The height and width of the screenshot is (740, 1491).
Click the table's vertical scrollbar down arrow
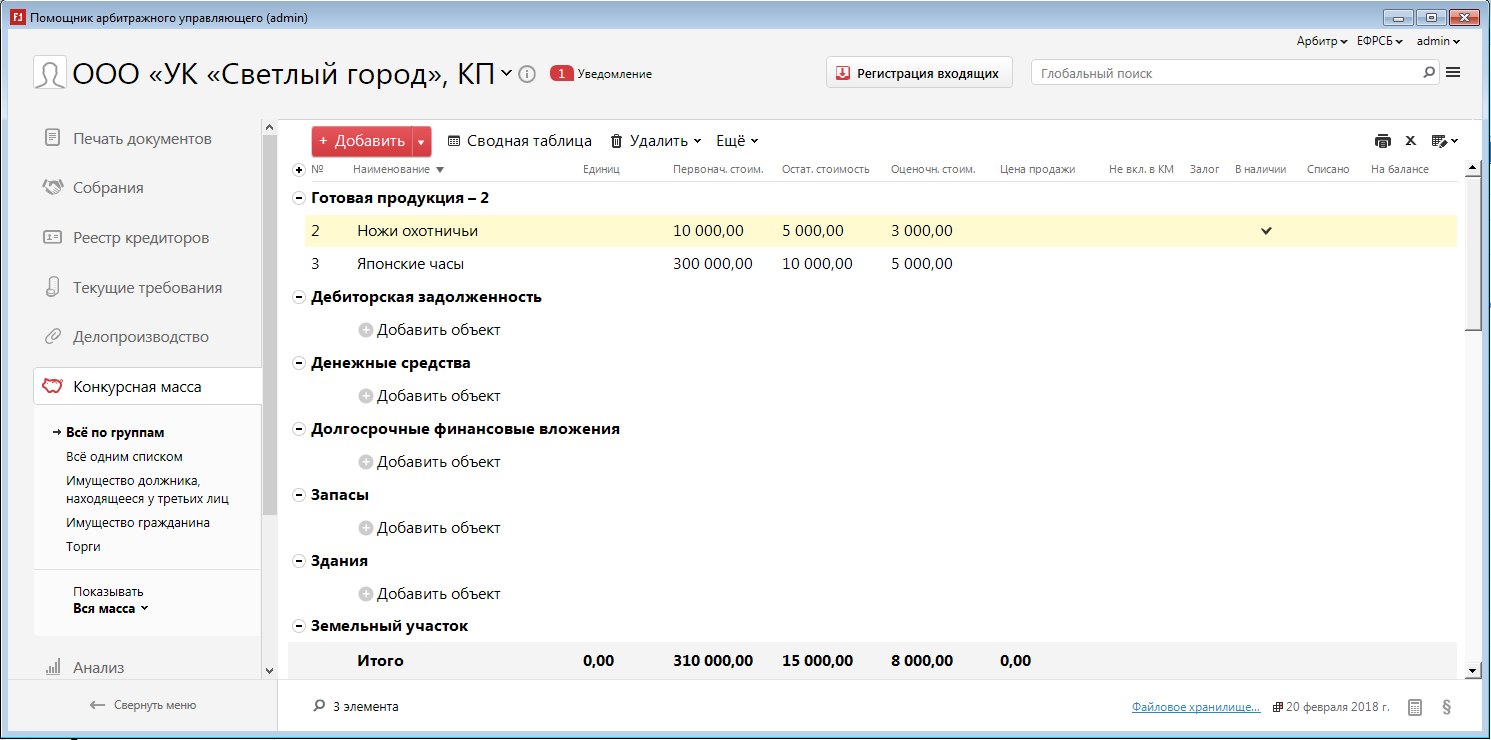pos(1473,670)
